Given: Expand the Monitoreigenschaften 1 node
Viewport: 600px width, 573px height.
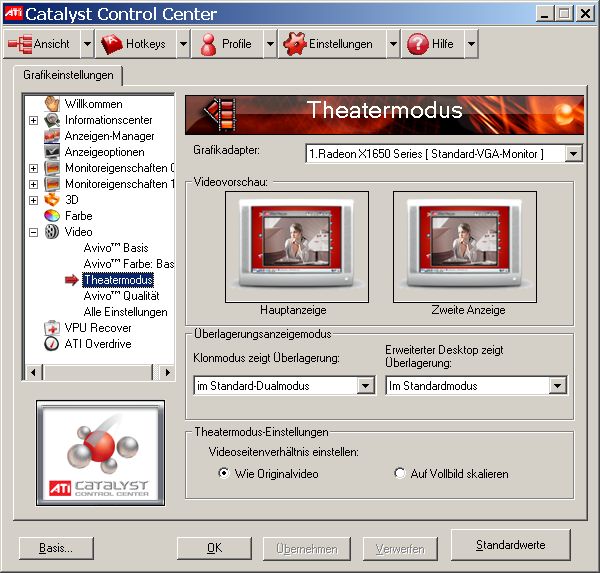Looking at the screenshot, I should coord(34,184).
